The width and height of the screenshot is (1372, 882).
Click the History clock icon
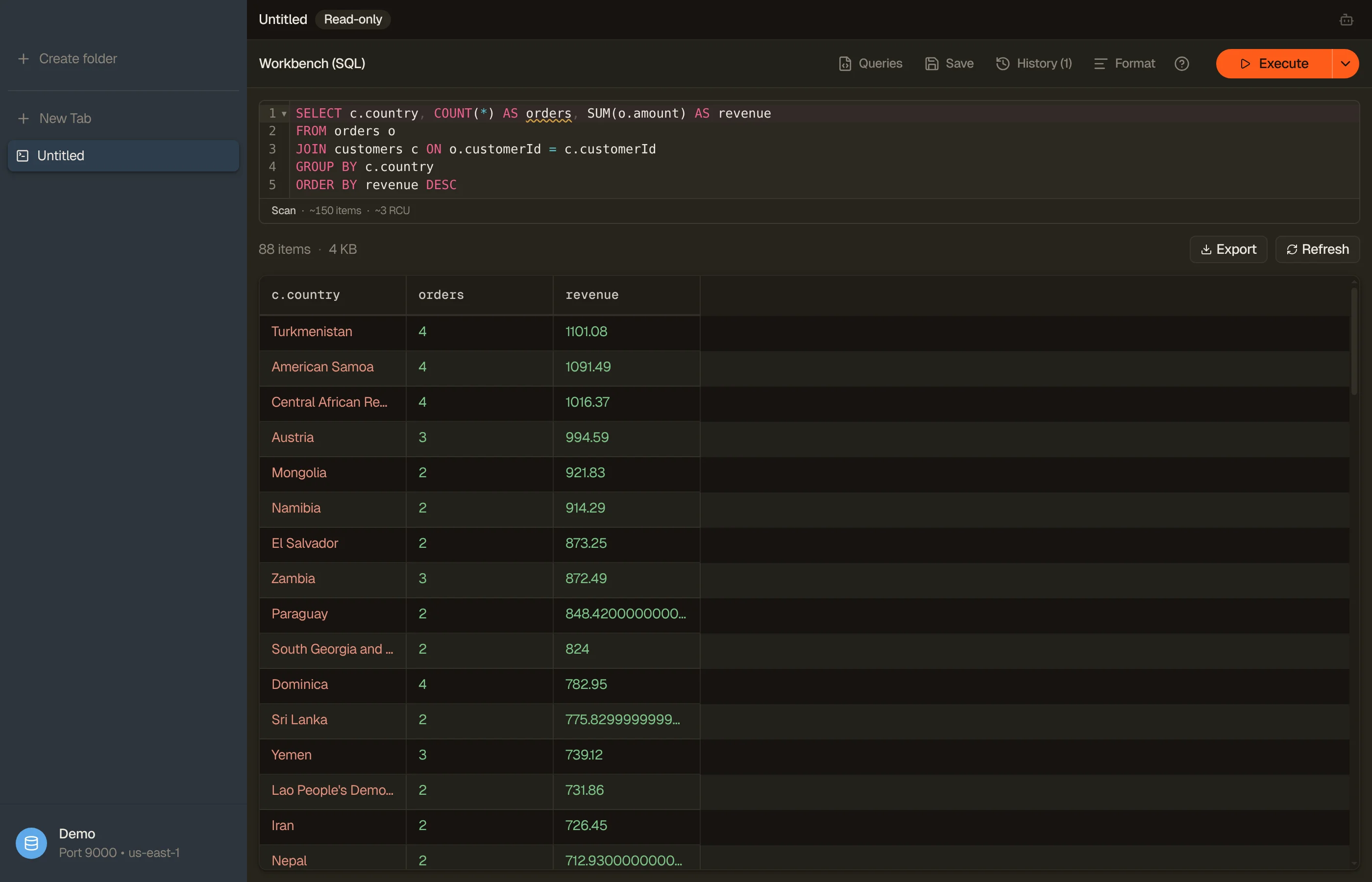point(1003,64)
